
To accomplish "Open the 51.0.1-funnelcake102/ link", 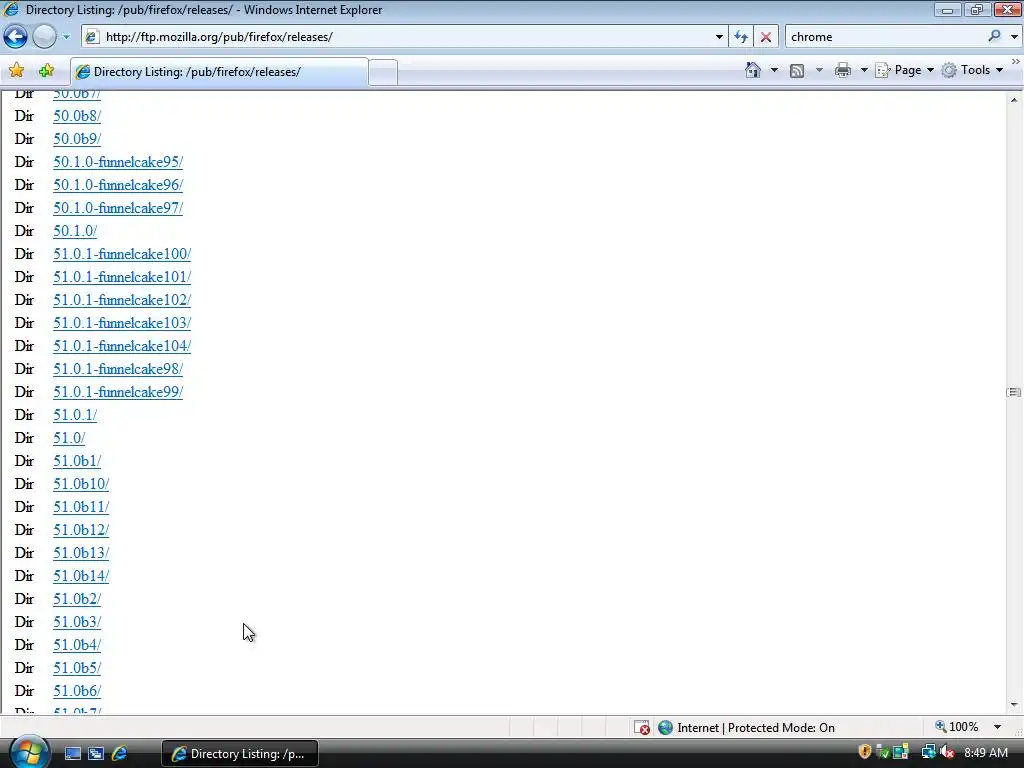I will tap(122, 300).
